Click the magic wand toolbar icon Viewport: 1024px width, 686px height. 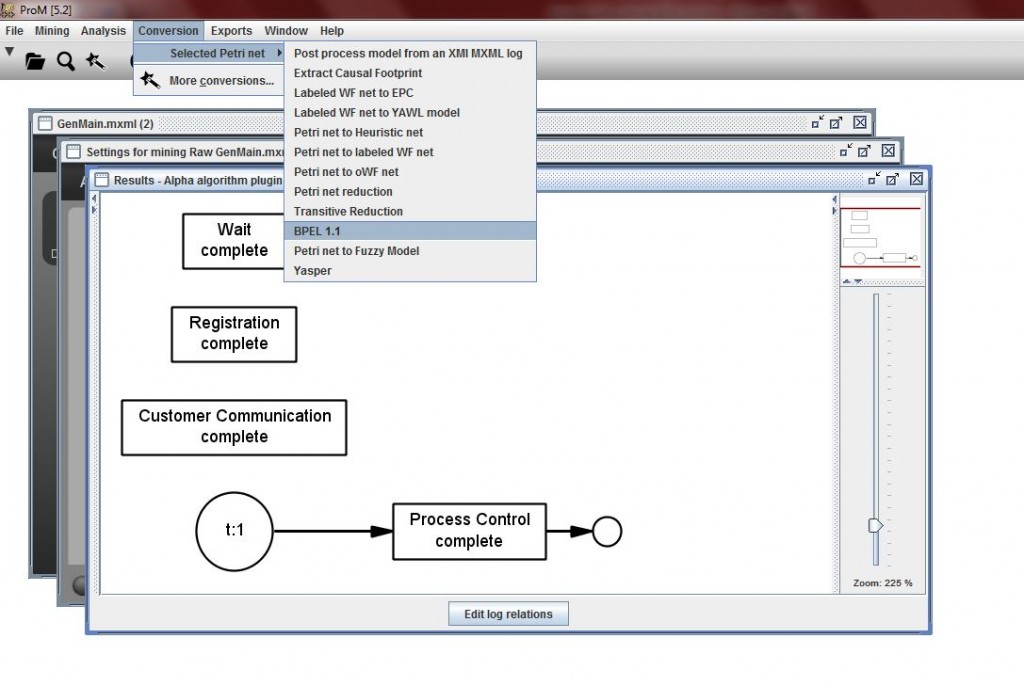pyautogui.click(x=95, y=61)
